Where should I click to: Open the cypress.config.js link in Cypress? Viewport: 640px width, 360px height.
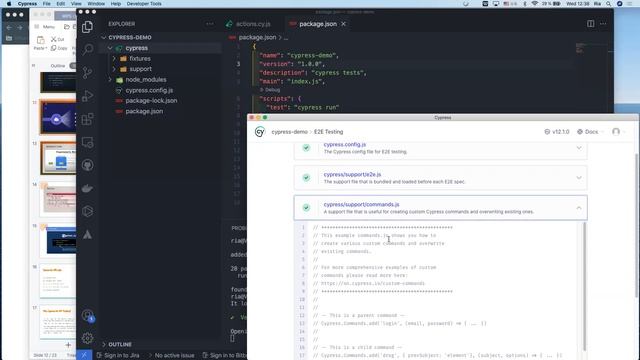[x=344, y=144]
